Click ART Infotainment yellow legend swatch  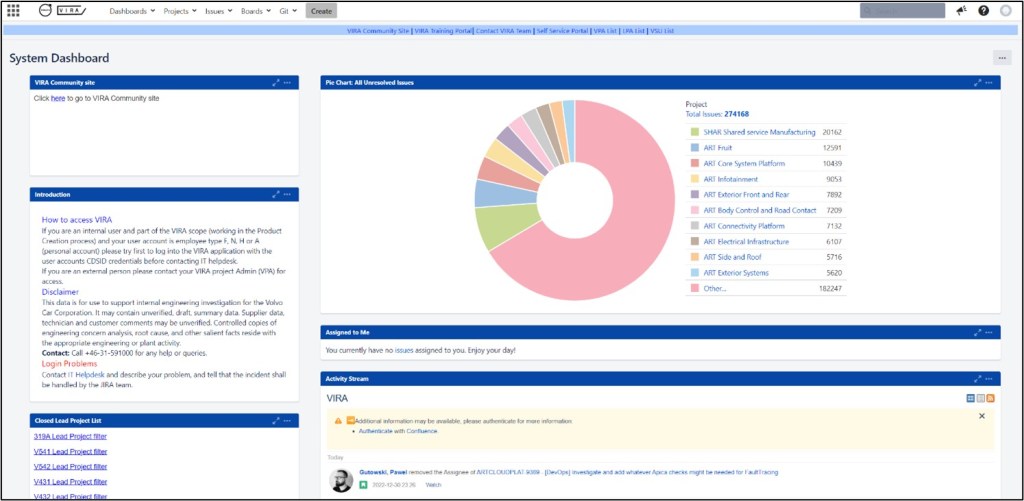click(x=694, y=179)
